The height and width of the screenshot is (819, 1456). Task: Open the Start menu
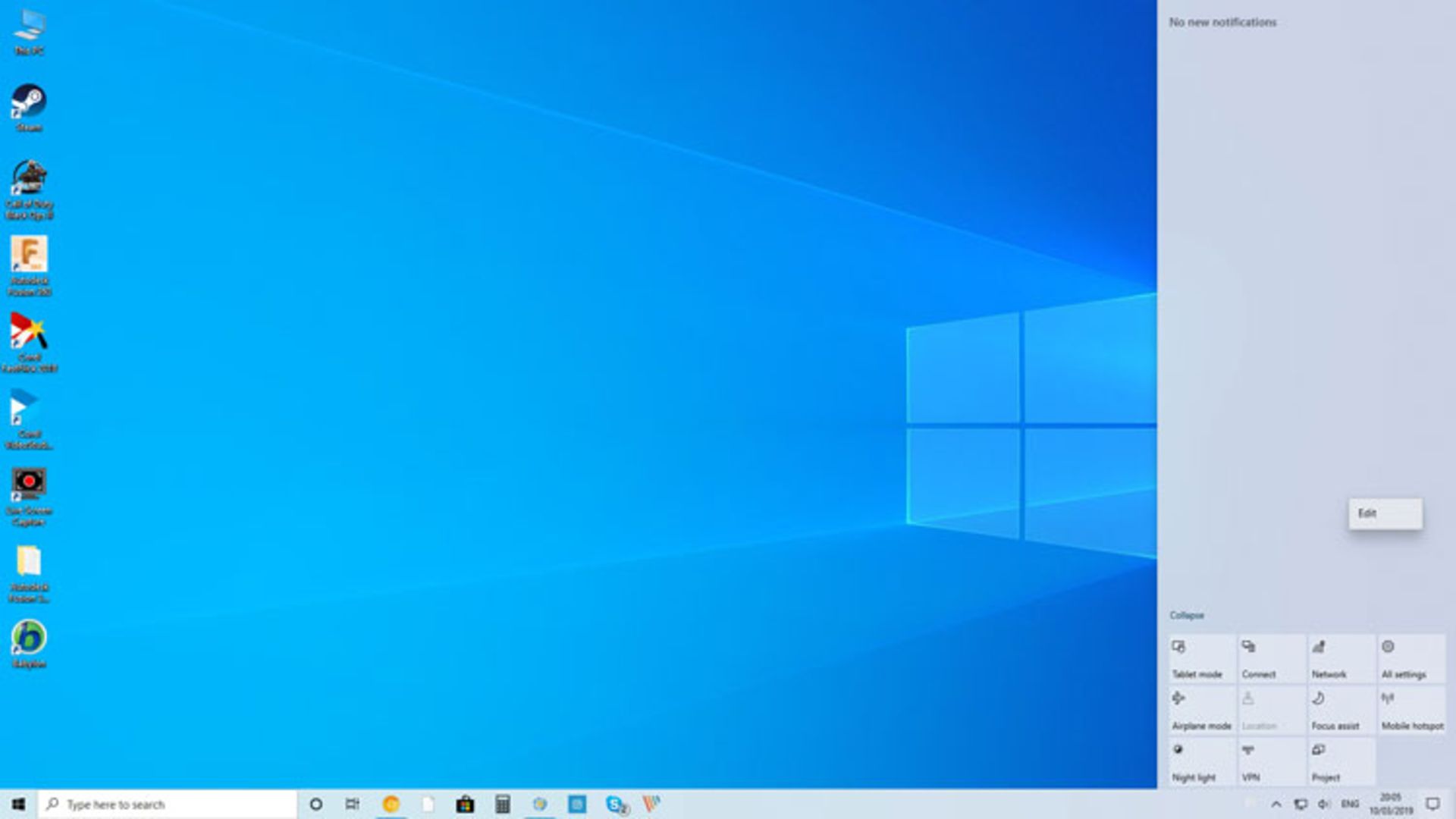tap(16, 805)
